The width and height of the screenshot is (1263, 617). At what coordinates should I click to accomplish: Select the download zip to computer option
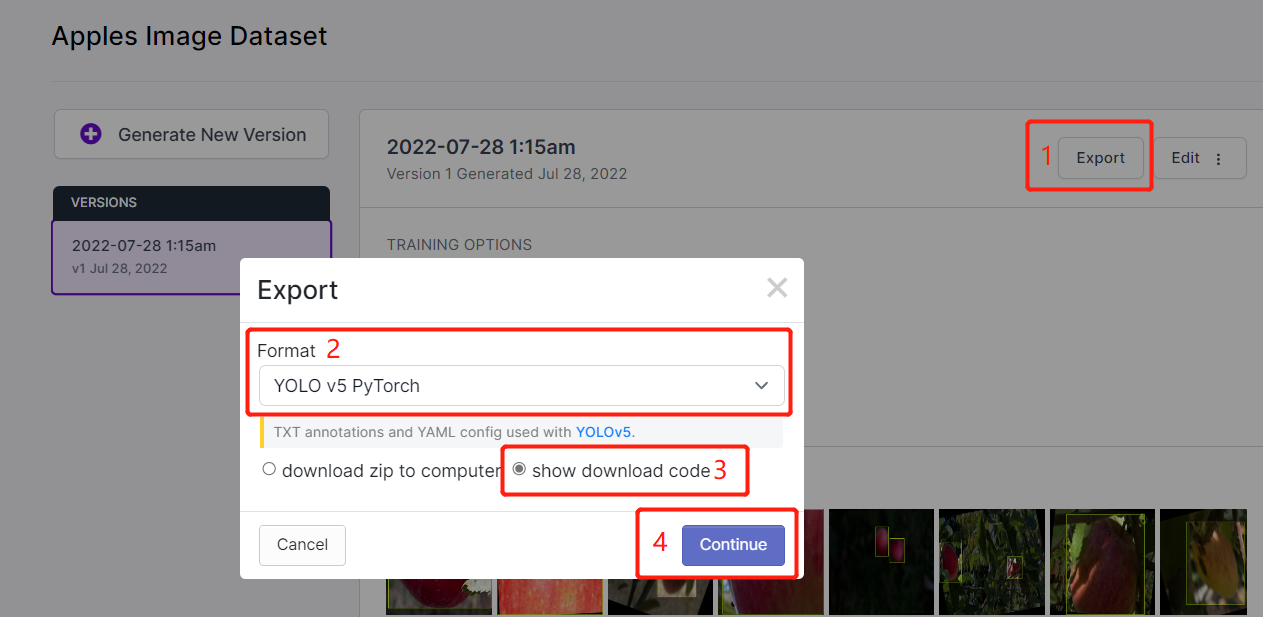[x=269, y=470]
